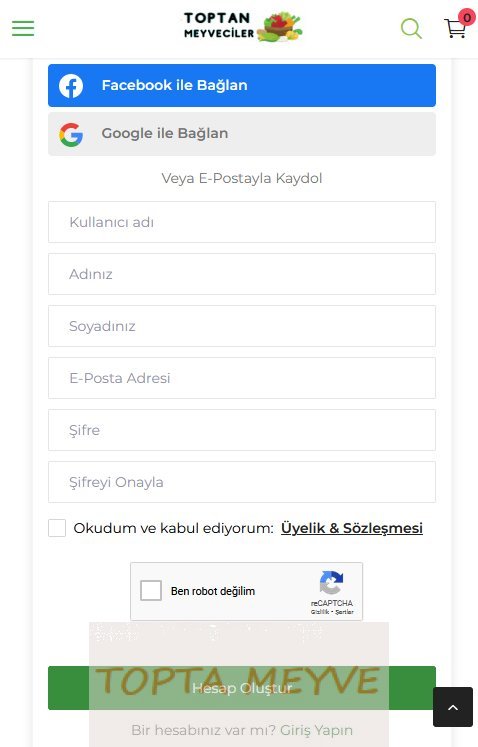
Task: Click the reCAPTCHA logo icon
Action: (x=332, y=583)
